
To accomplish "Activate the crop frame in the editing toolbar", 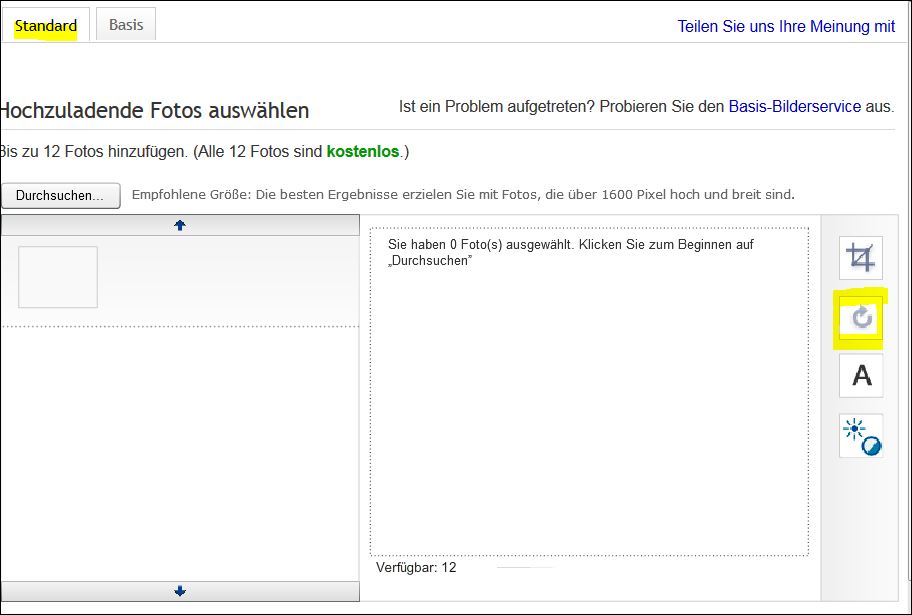I will coord(861,257).
